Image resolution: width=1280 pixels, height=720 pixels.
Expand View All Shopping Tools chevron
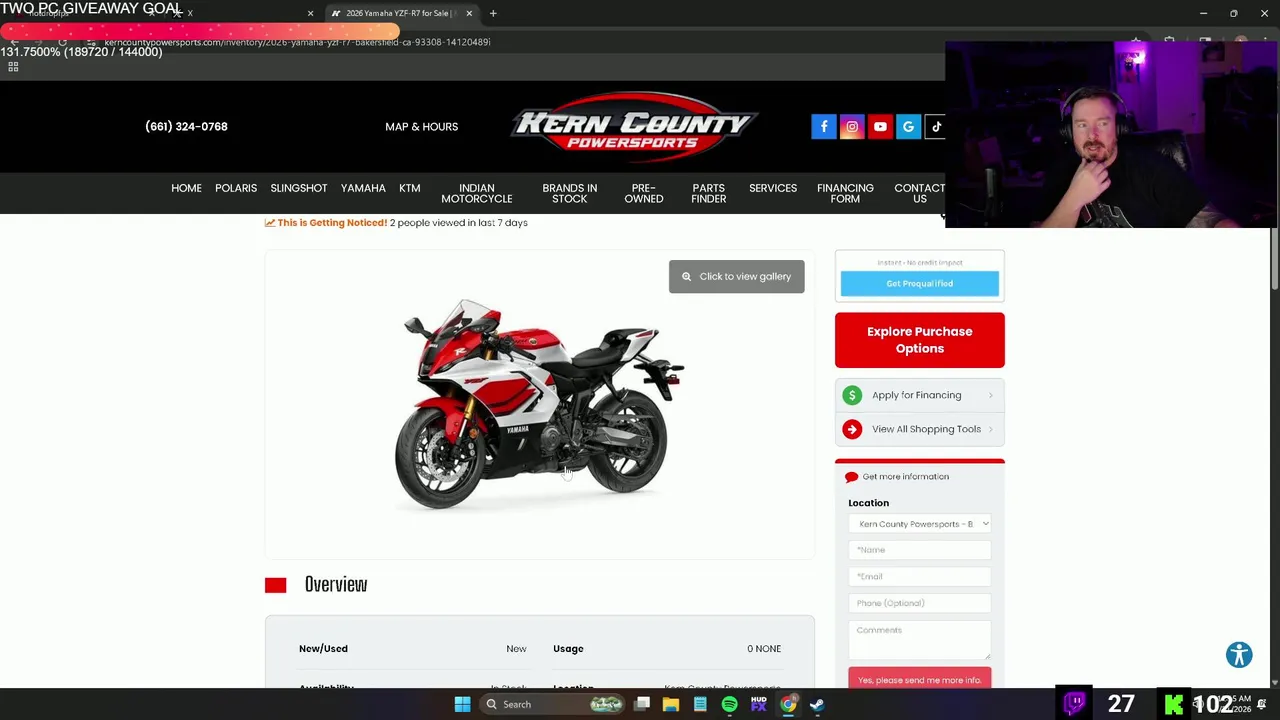(x=990, y=429)
